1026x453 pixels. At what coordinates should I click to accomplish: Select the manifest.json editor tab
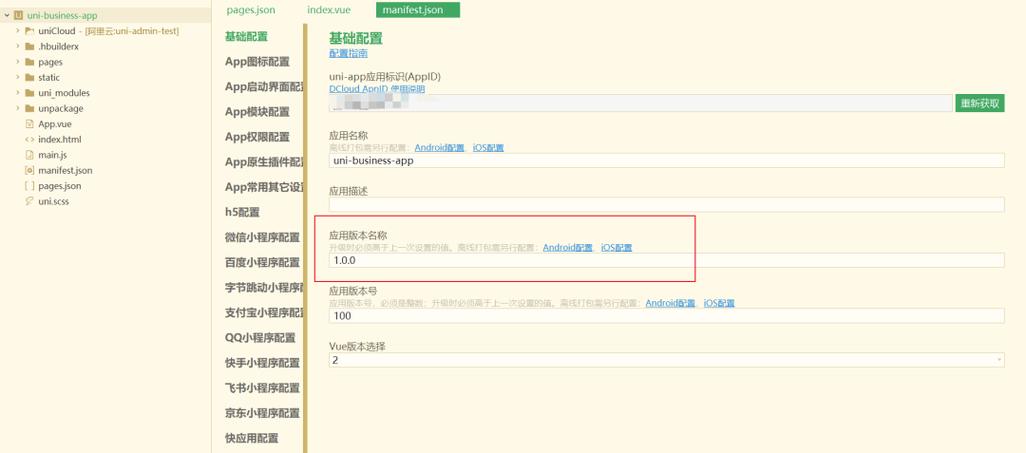pos(417,10)
